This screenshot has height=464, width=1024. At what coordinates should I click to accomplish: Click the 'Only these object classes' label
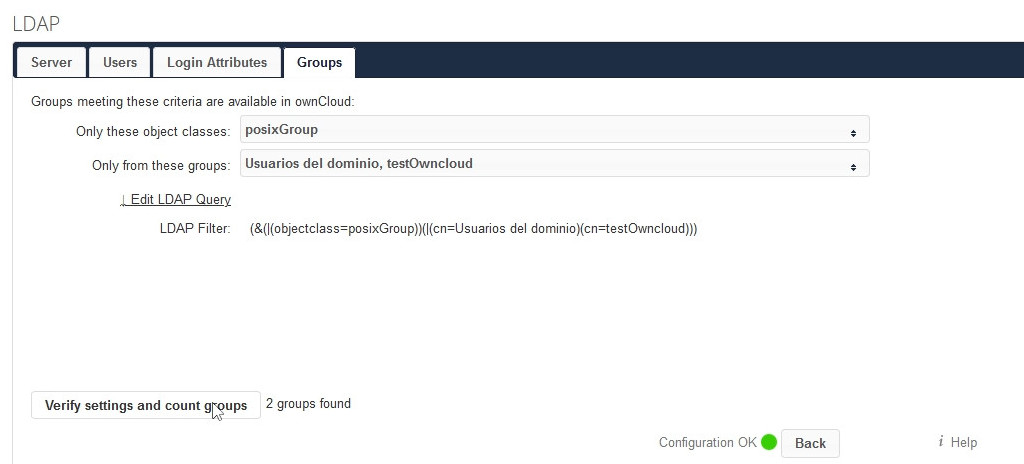153,131
